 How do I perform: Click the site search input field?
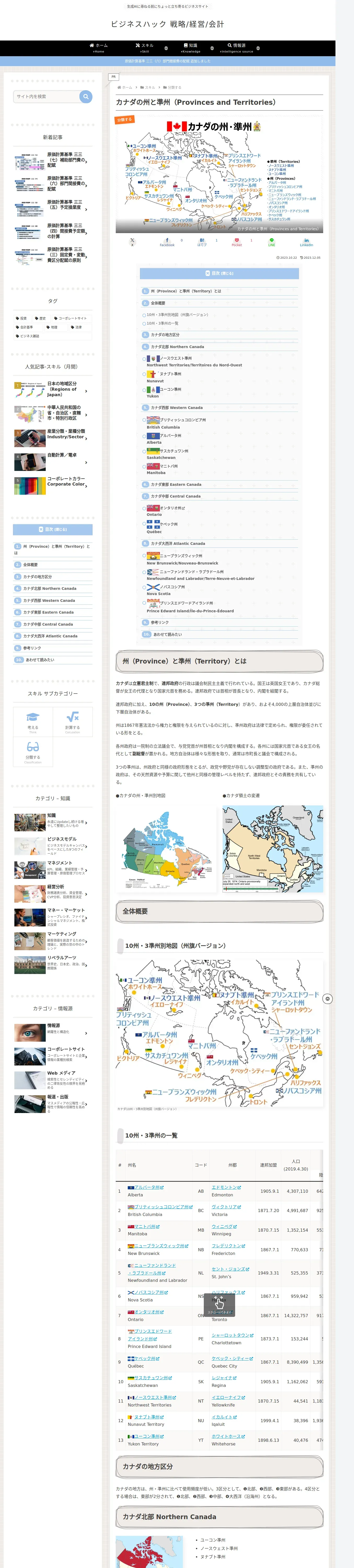pyautogui.click(x=47, y=96)
